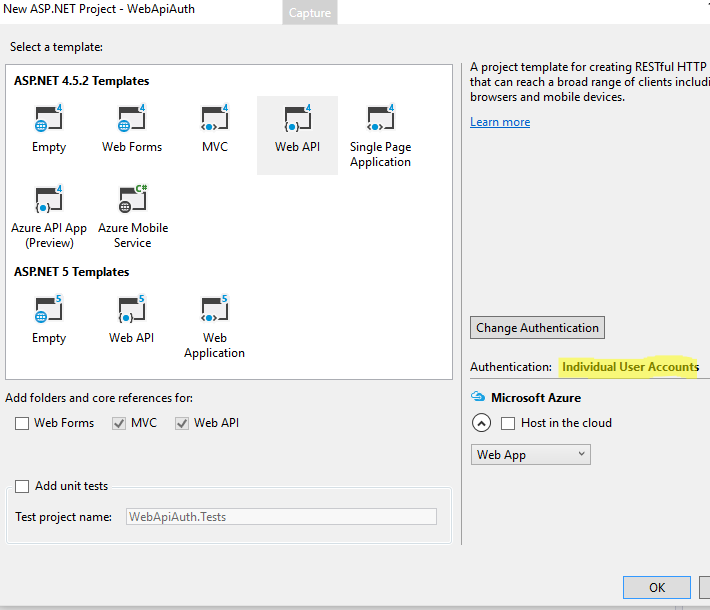
Task: Click the Capture tab at the top
Action: point(310,13)
